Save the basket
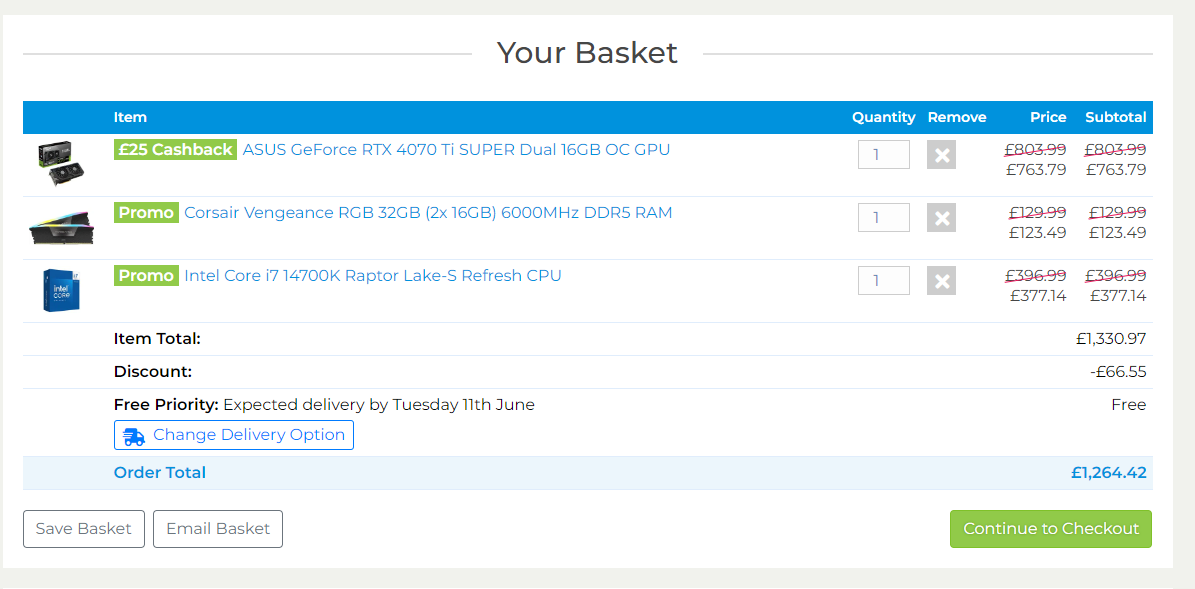The width and height of the screenshot is (1195, 589). [84, 529]
